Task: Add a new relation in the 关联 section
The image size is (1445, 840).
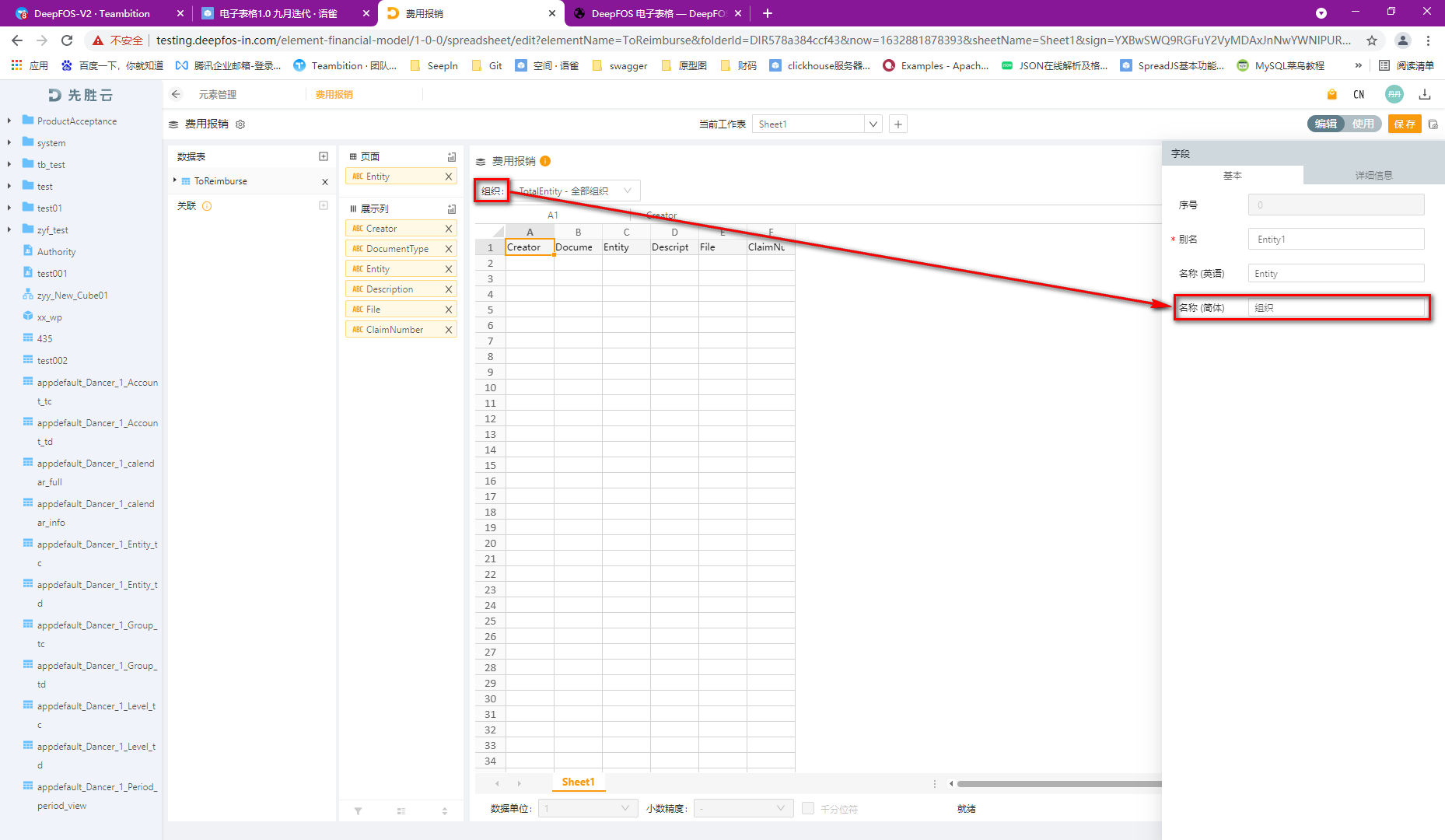Action: [x=324, y=206]
